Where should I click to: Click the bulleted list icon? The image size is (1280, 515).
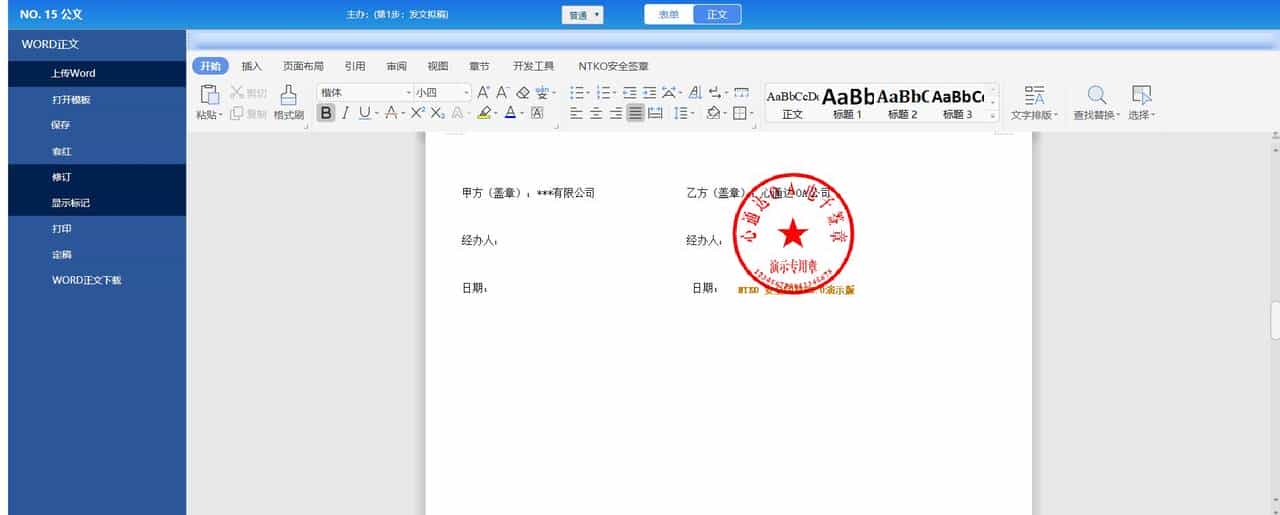pos(577,93)
